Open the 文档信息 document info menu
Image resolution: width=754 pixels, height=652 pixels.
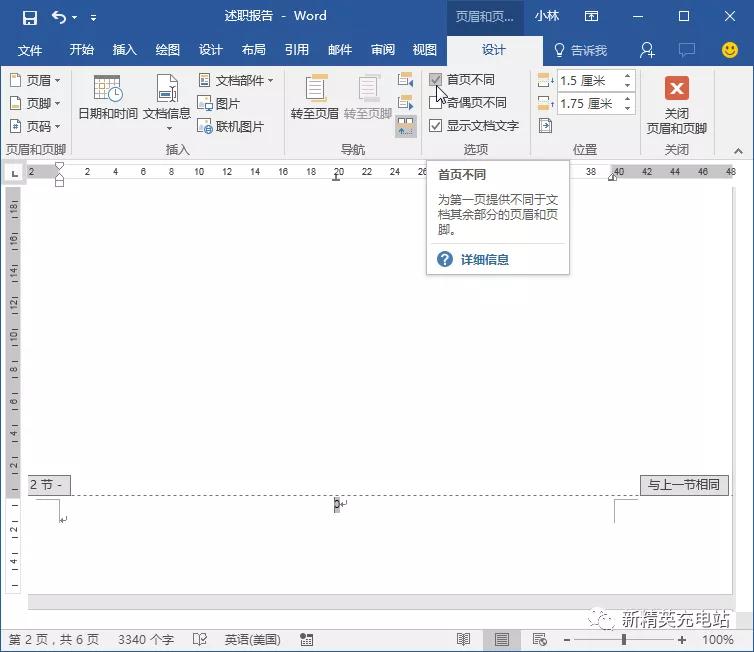point(167,102)
